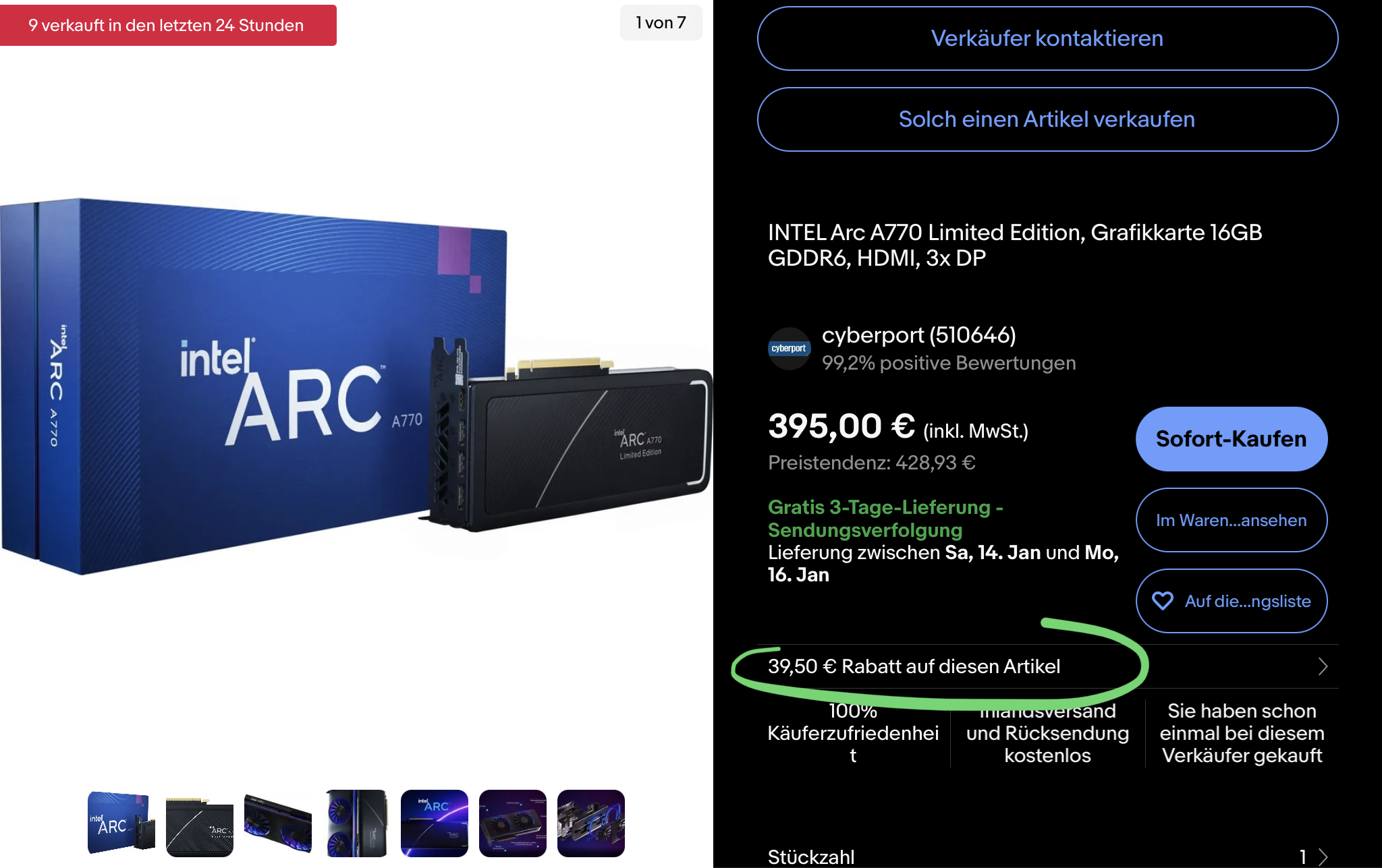Click Solch einen Artikel verkaufen button
The width and height of the screenshot is (1382, 868).
click(1047, 119)
